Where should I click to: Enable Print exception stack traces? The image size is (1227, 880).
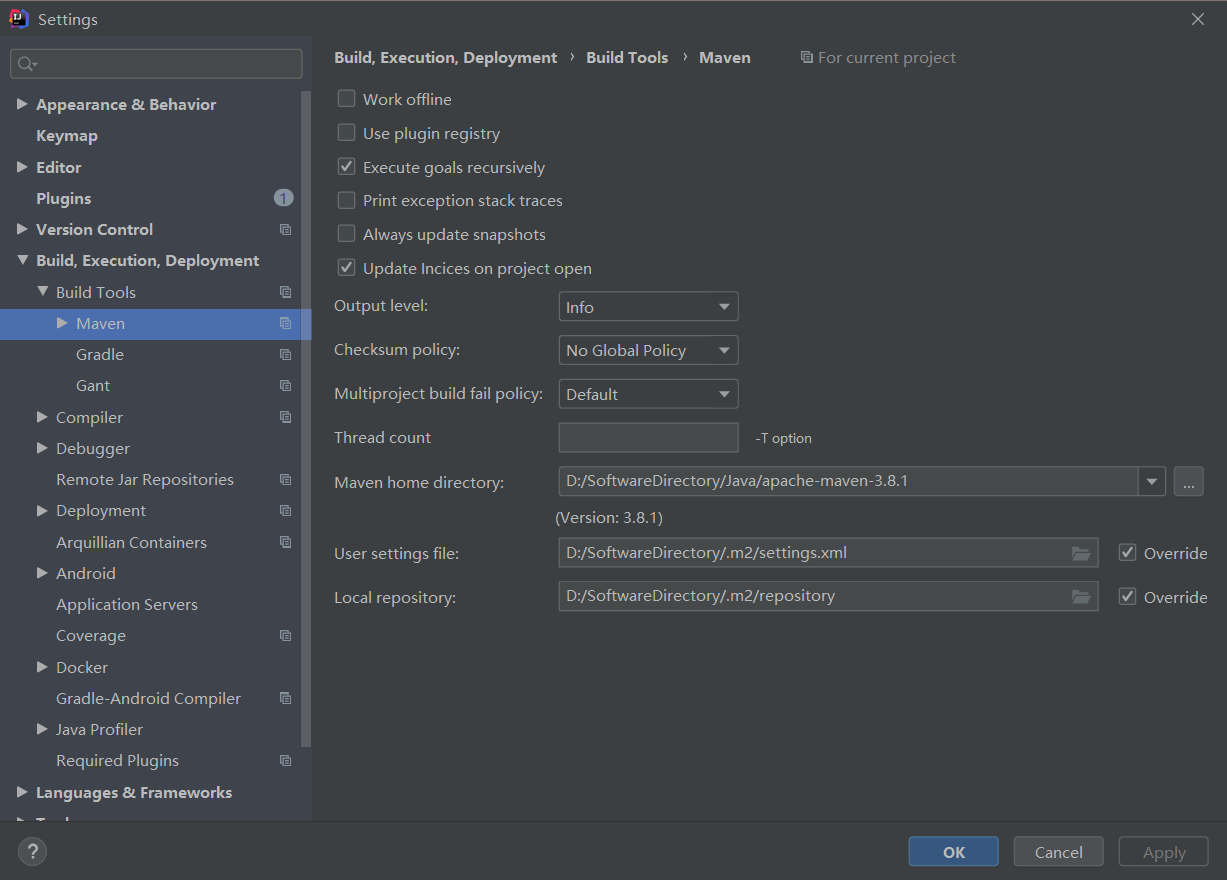346,200
